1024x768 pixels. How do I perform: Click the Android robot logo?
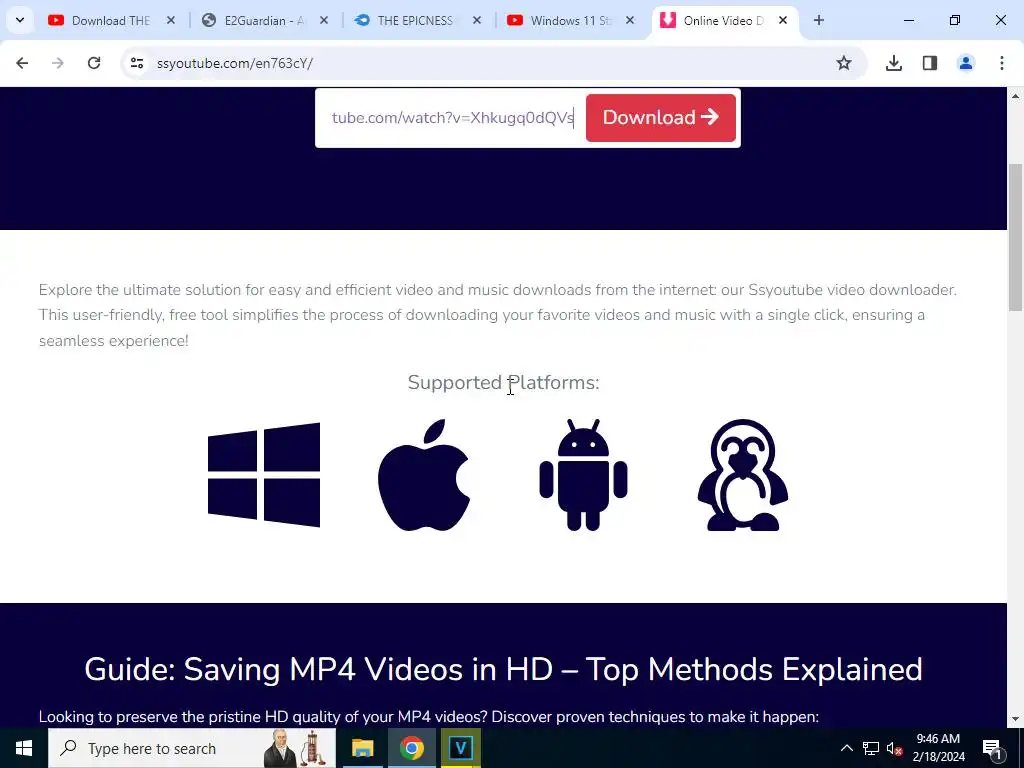583,475
